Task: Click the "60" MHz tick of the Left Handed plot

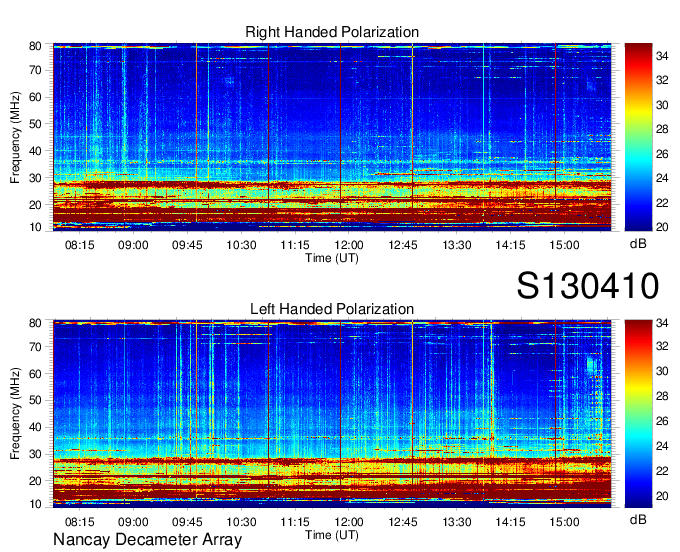Action: (35, 374)
